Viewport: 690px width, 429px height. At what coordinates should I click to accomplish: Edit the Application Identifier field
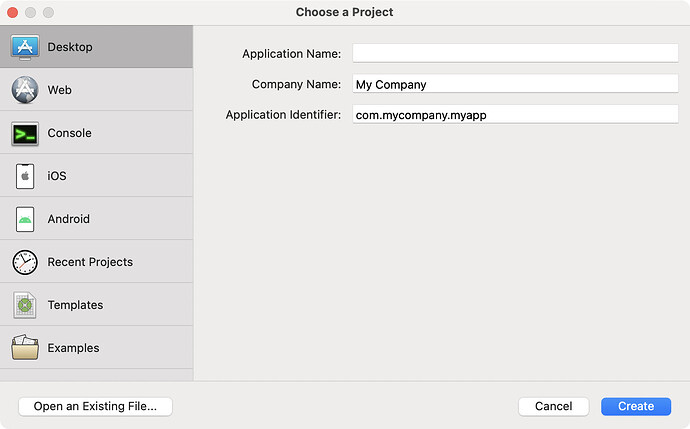click(x=515, y=115)
